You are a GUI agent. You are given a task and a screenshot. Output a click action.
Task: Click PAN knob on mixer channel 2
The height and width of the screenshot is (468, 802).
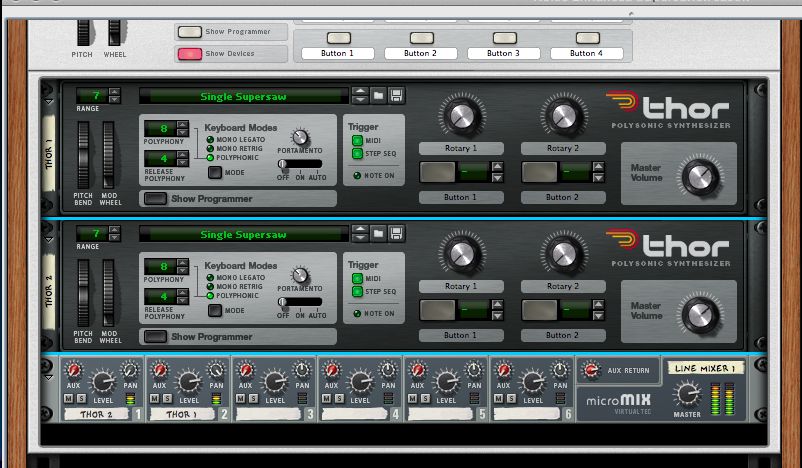pyautogui.click(x=216, y=370)
